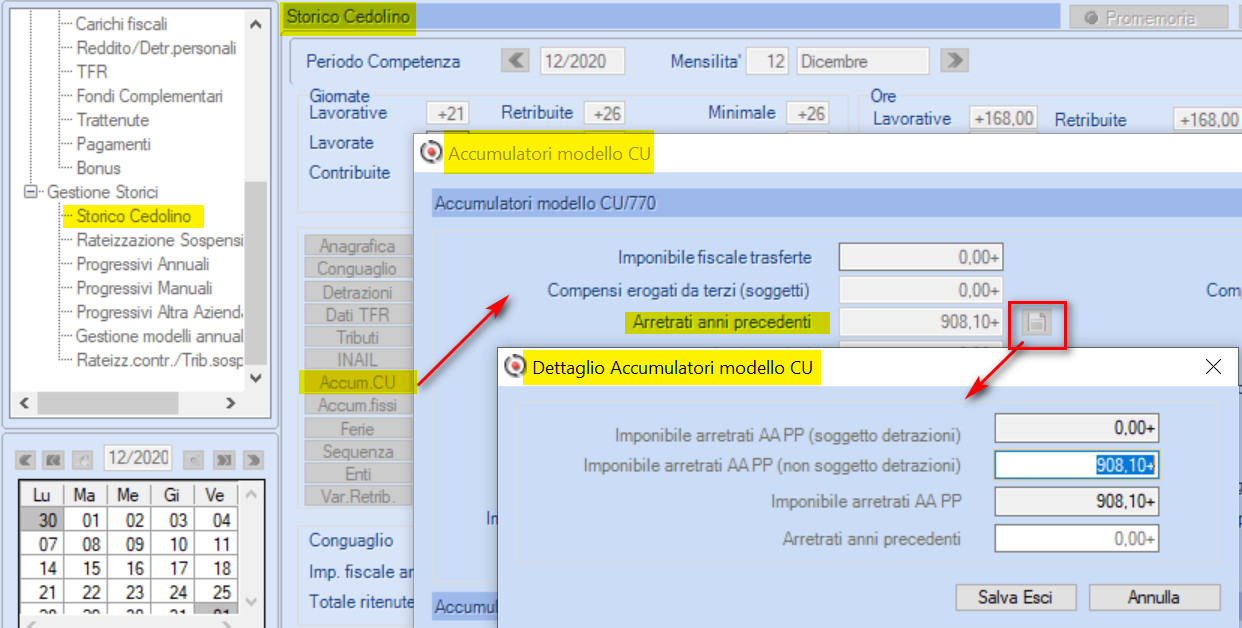Open the Accum.CU side tab
Viewport: 1242px width, 628px height.
(356, 383)
